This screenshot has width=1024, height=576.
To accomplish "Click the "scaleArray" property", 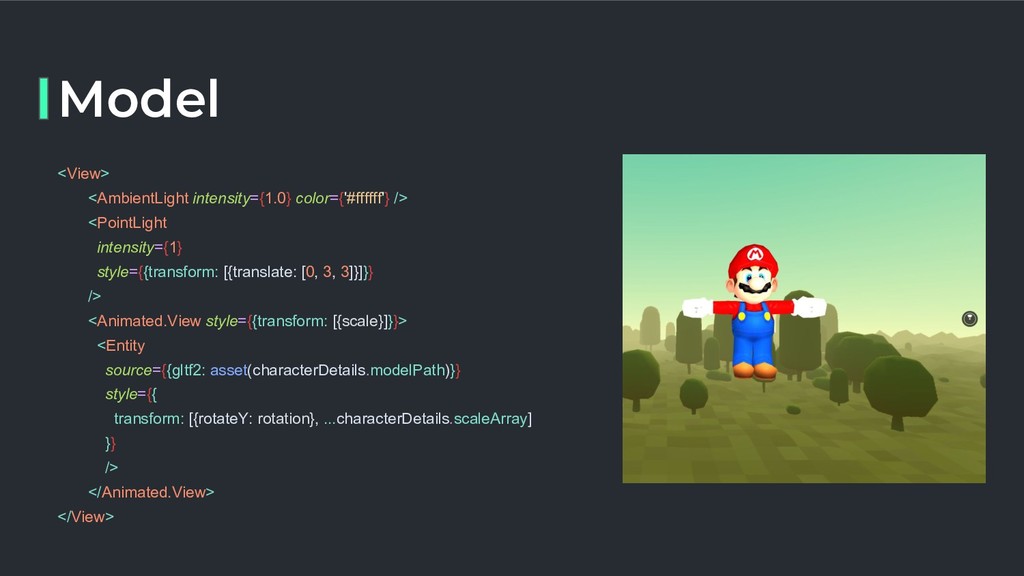I will [x=490, y=419].
